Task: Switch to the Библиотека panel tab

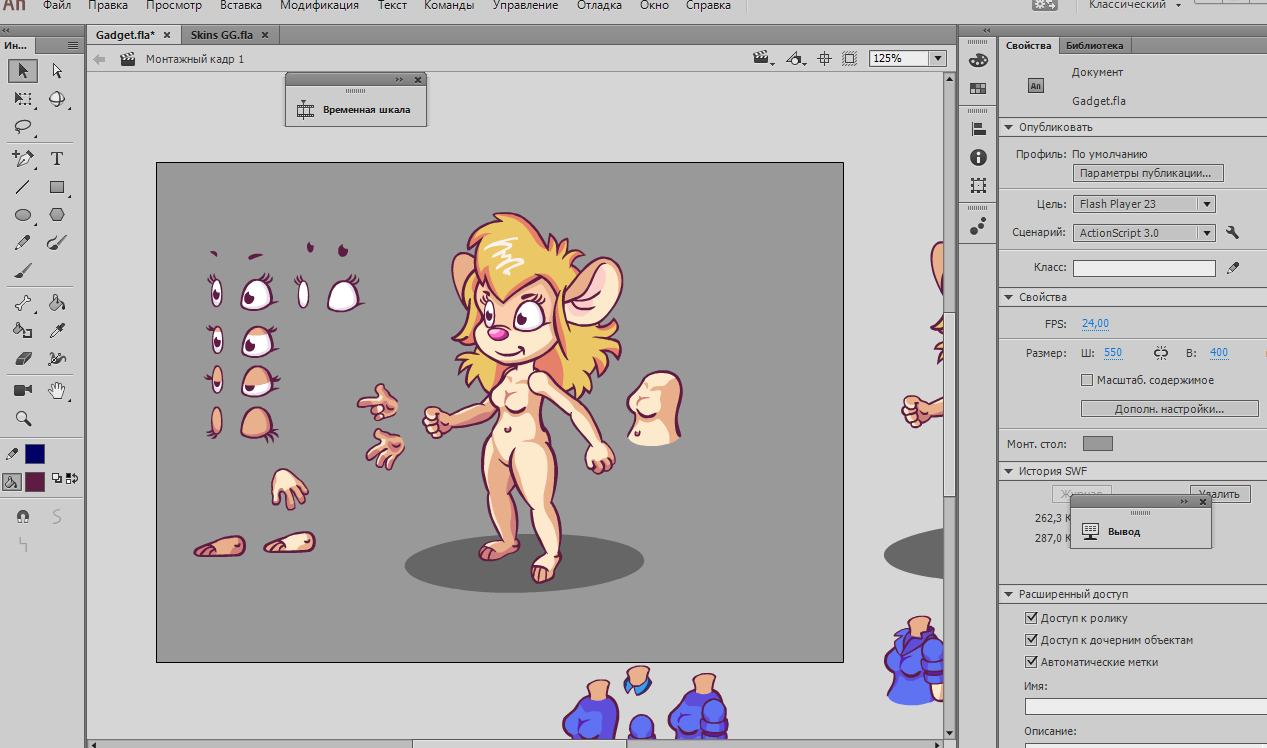Action: coord(1094,45)
